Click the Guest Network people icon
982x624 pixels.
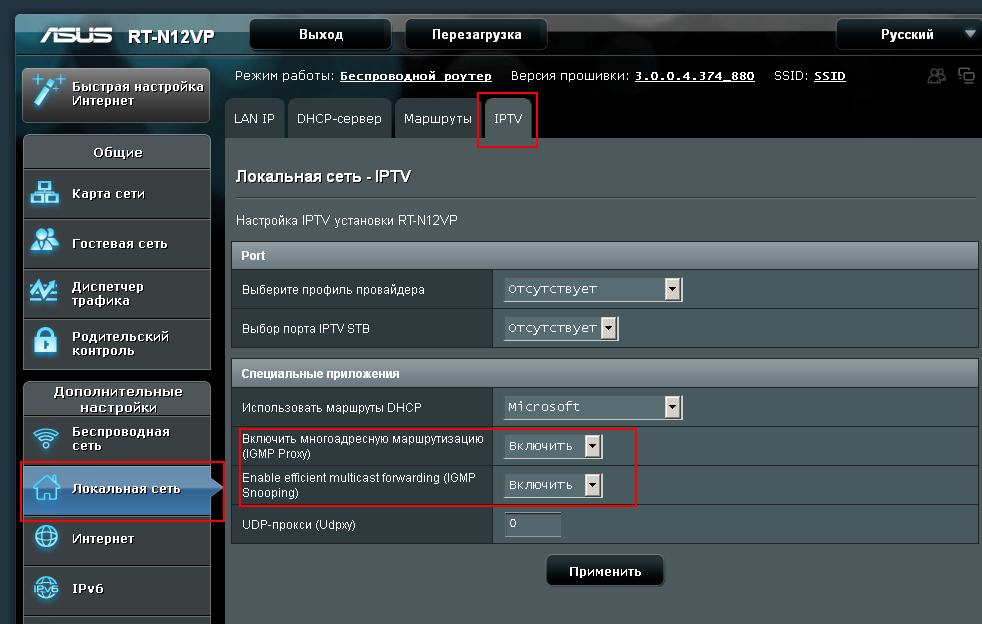point(44,240)
